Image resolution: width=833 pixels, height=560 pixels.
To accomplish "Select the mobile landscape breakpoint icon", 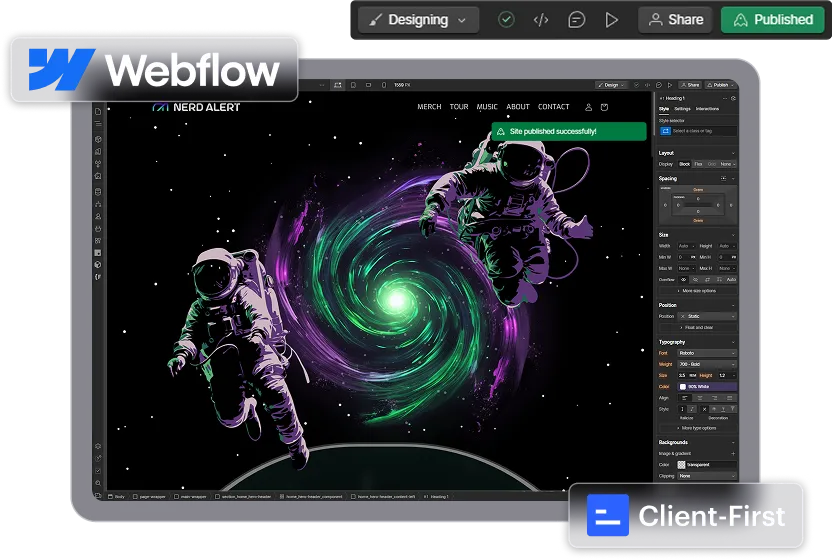I will tap(369, 85).
